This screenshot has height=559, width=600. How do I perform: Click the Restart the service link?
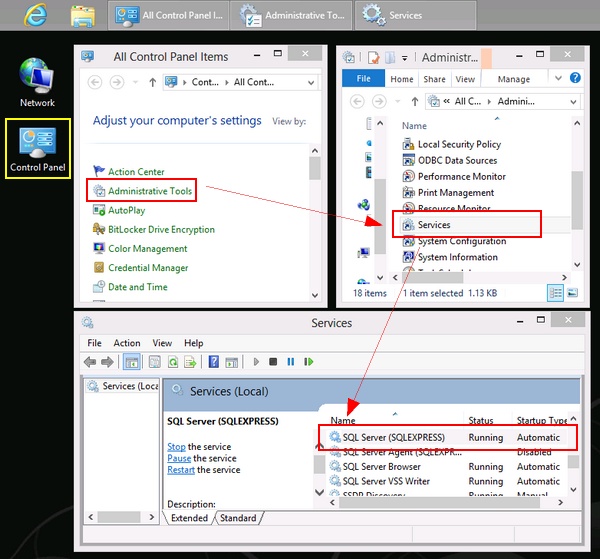[x=181, y=470]
